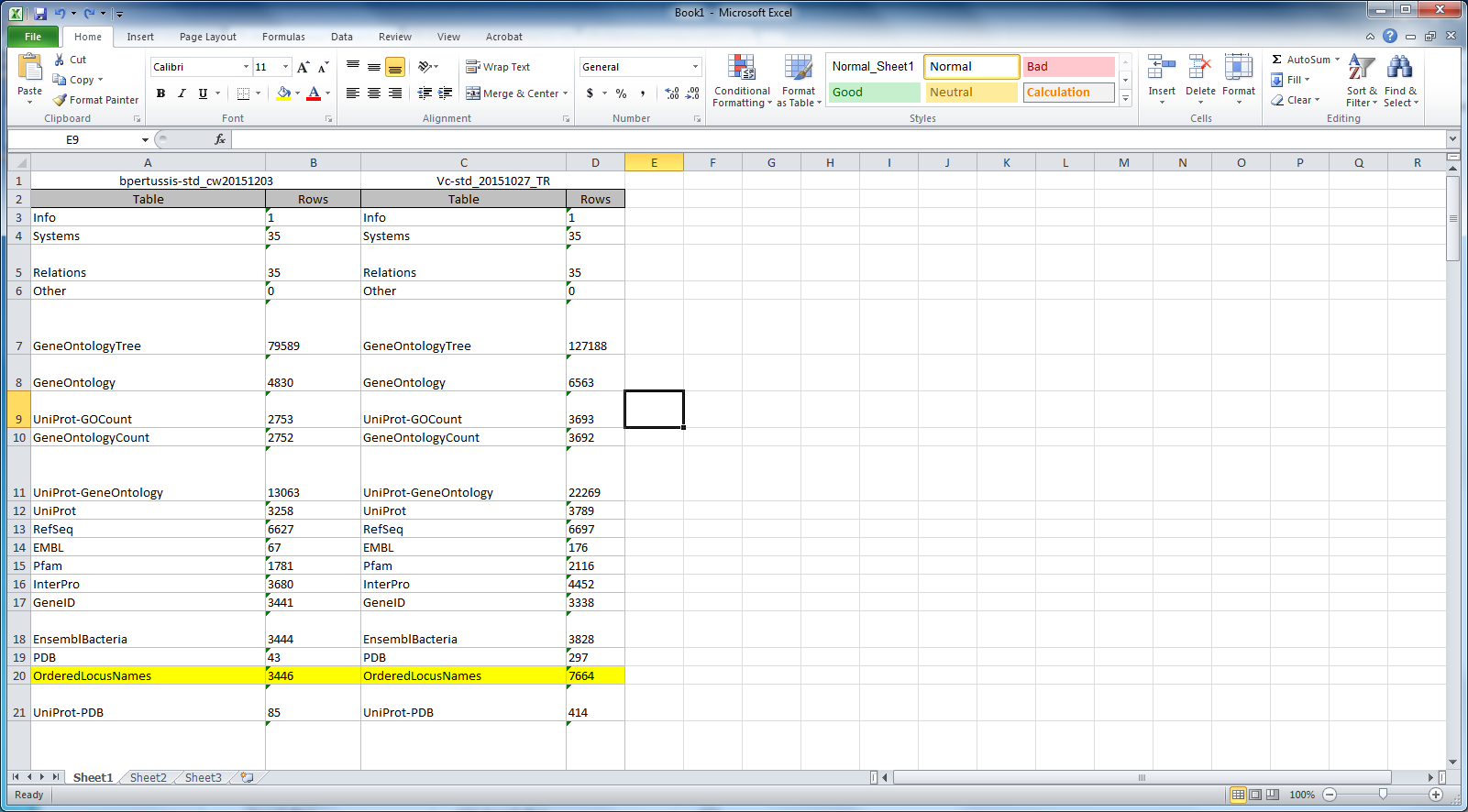Select Middle Align icon
This screenshot has height=812, width=1468.
point(374,67)
